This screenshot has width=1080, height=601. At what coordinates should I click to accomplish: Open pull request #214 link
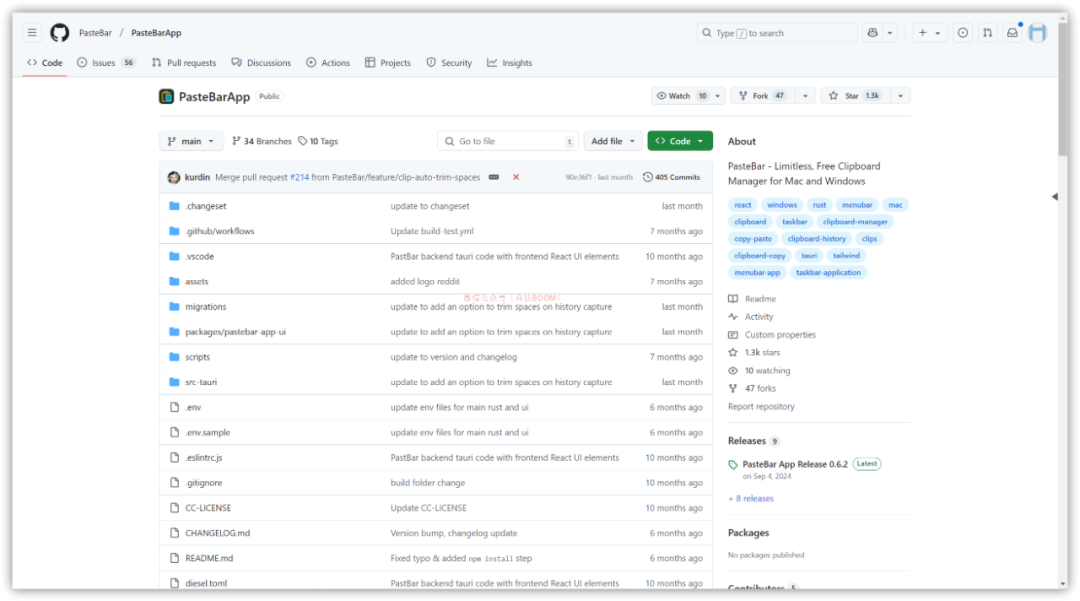click(300, 177)
